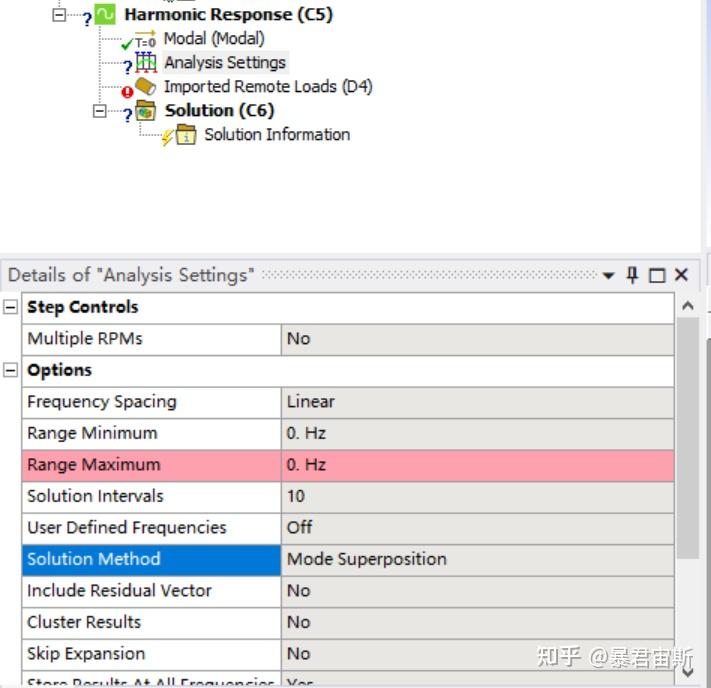
Task: Select Harmonic Response (C5) in the tree
Action: point(229,15)
